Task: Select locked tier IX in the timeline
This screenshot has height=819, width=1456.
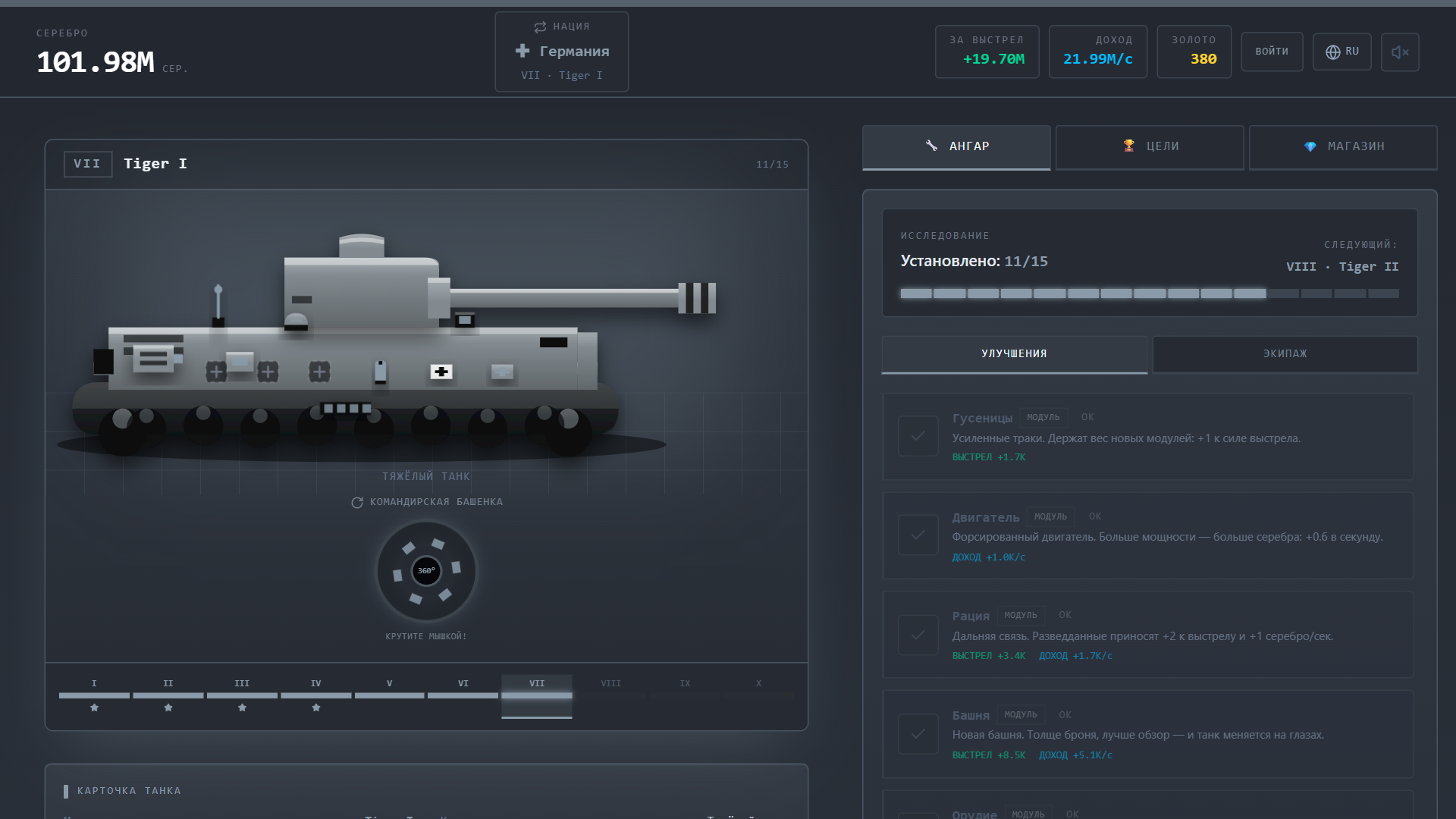Action: (685, 695)
